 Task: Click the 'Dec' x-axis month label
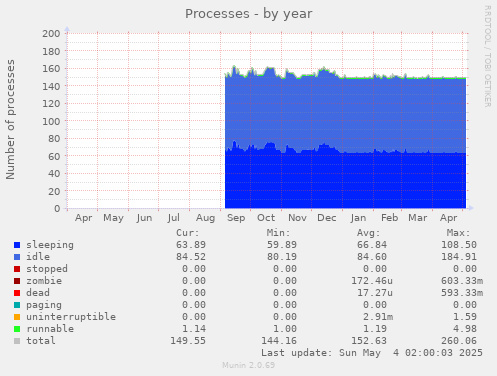click(327, 218)
